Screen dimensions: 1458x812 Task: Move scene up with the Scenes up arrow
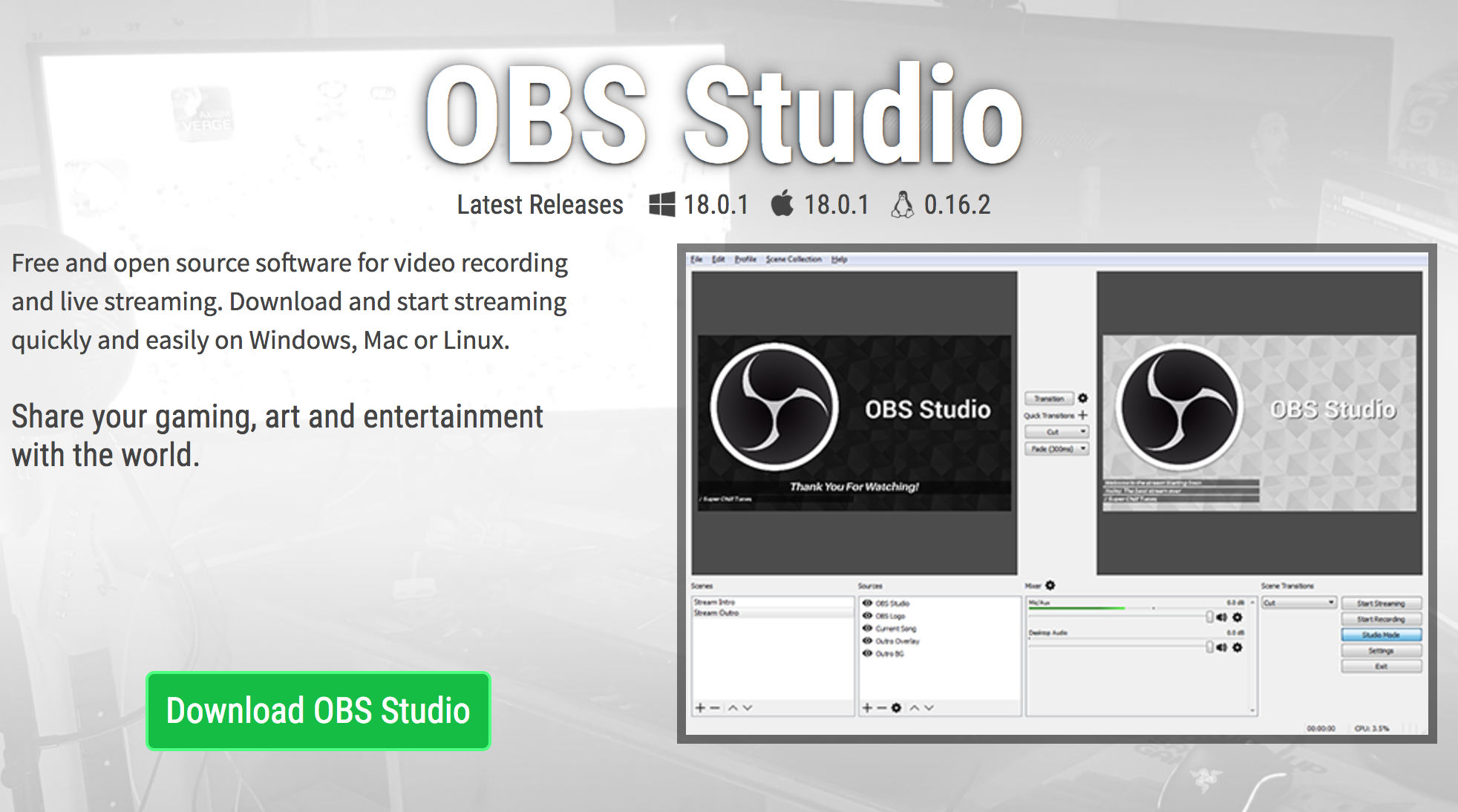733,708
